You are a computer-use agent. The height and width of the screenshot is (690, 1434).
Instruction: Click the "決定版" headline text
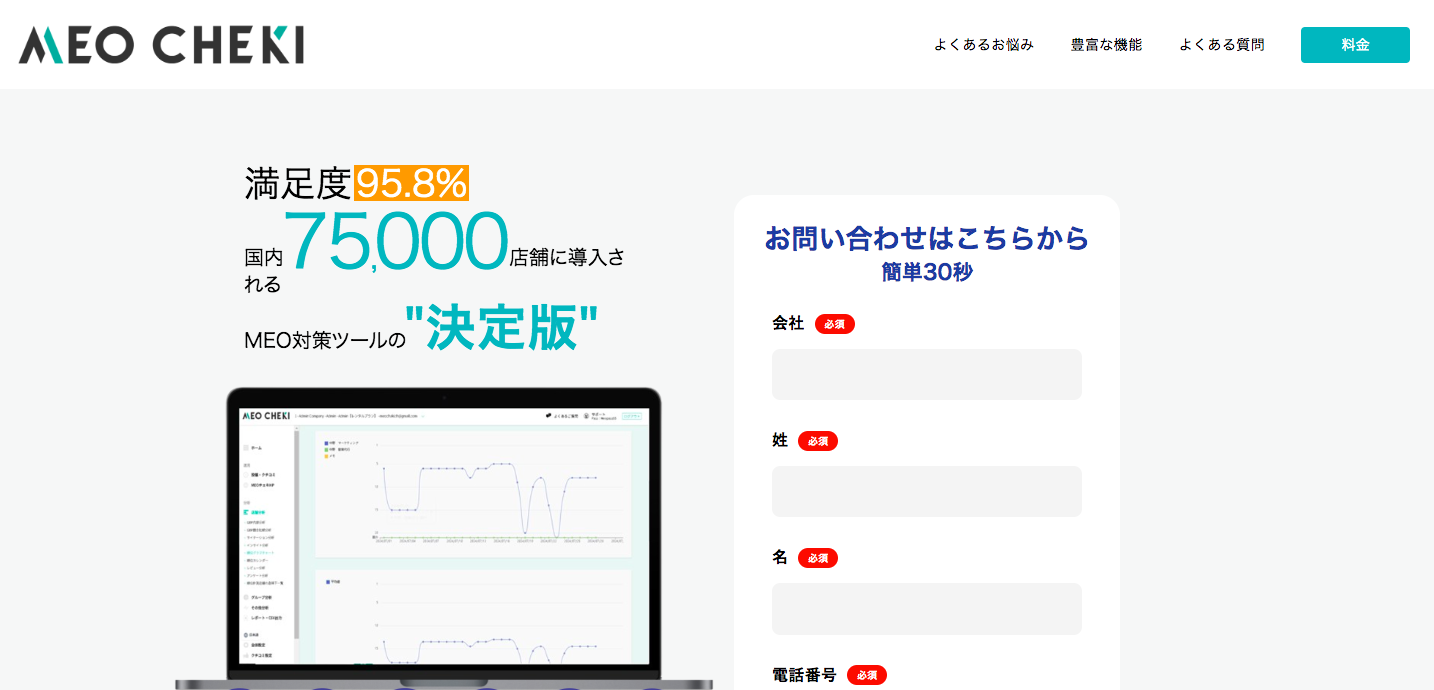501,327
